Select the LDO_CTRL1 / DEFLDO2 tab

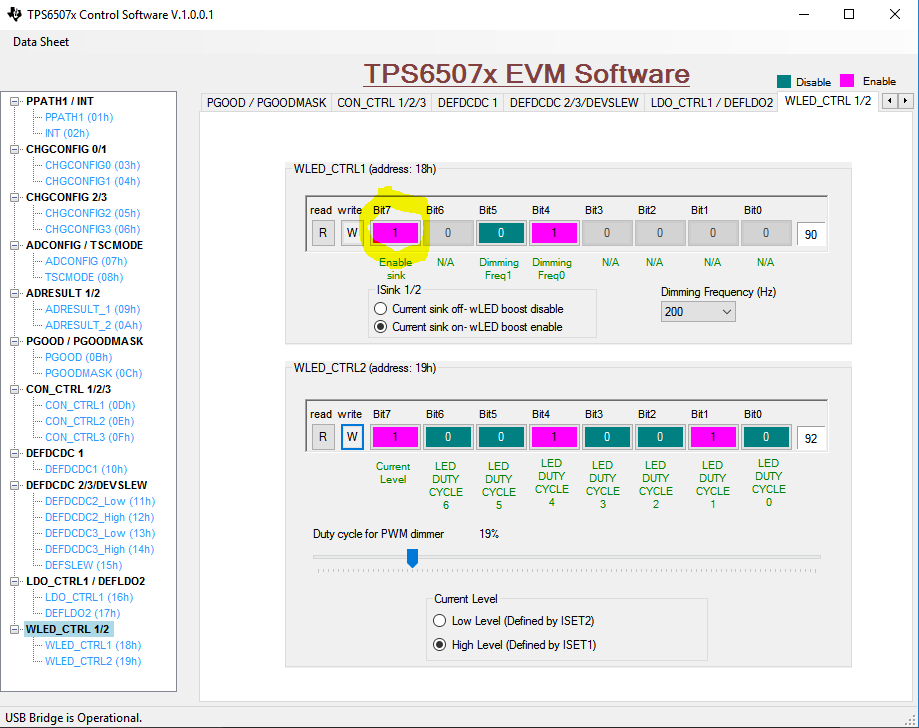coord(712,103)
